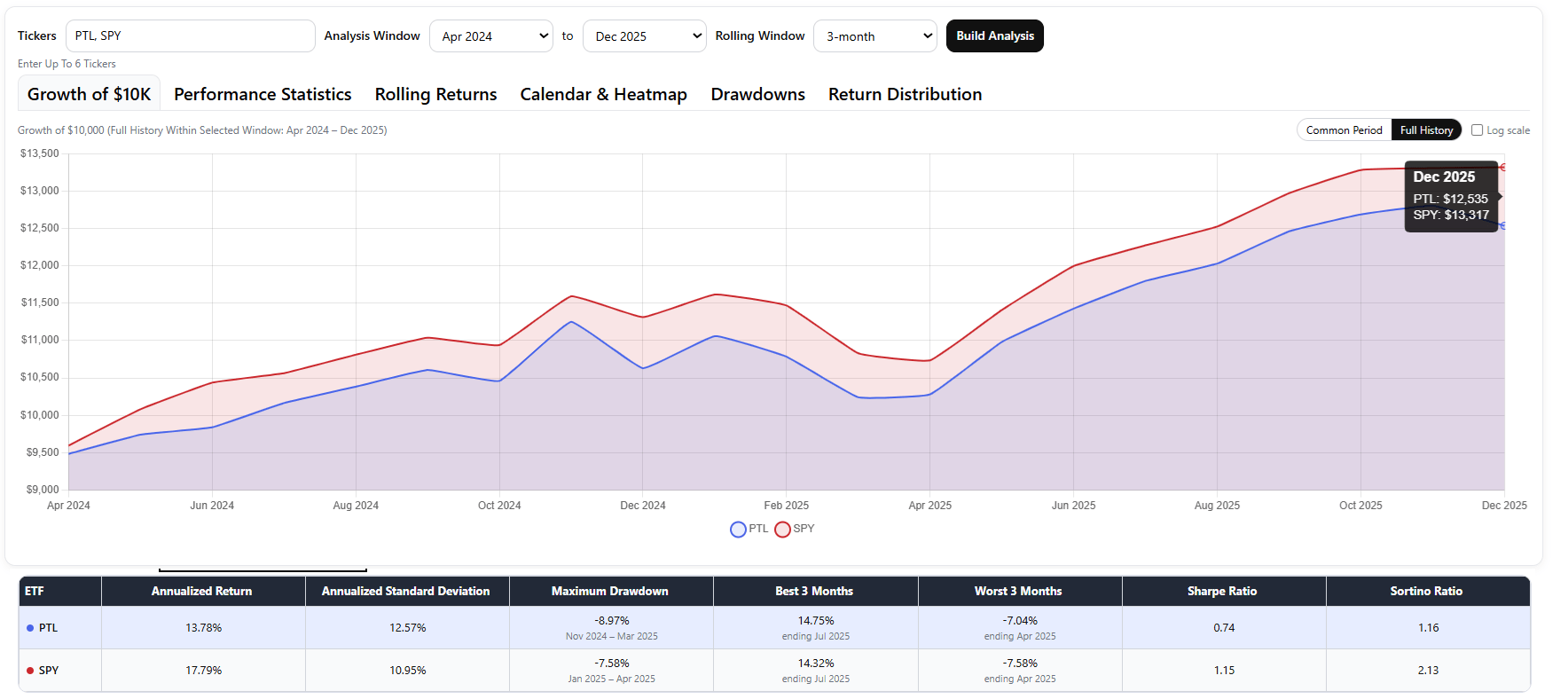Switch to the Rolling Returns tab
The width and height of the screenshot is (1568, 699).
click(x=435, y=94)
